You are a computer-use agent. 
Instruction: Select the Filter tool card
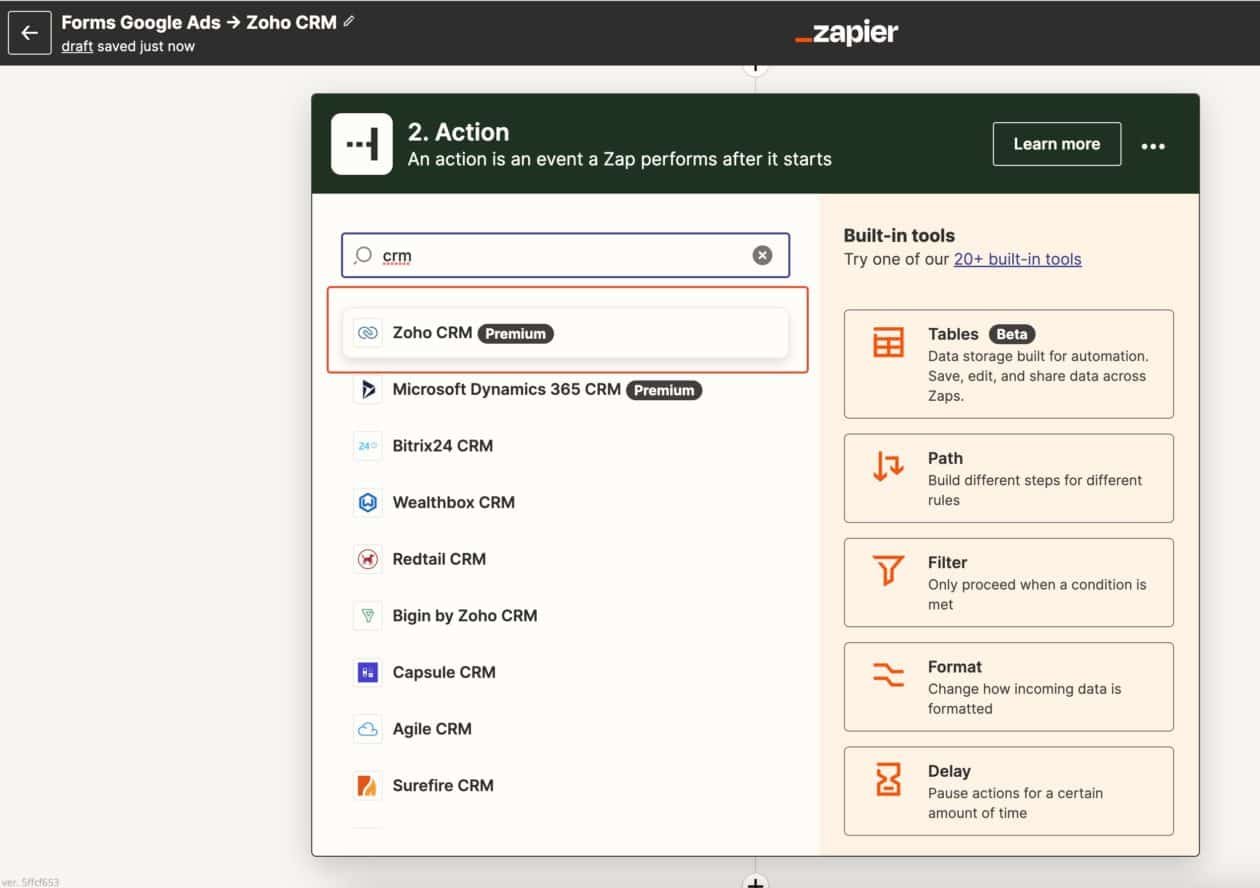(x=1008, y=582)
